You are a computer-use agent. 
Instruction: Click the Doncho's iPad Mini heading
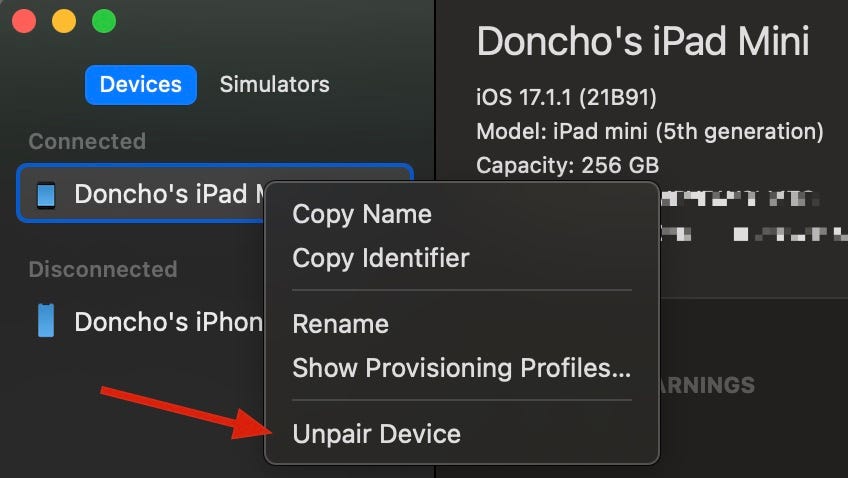coord(642,42)
